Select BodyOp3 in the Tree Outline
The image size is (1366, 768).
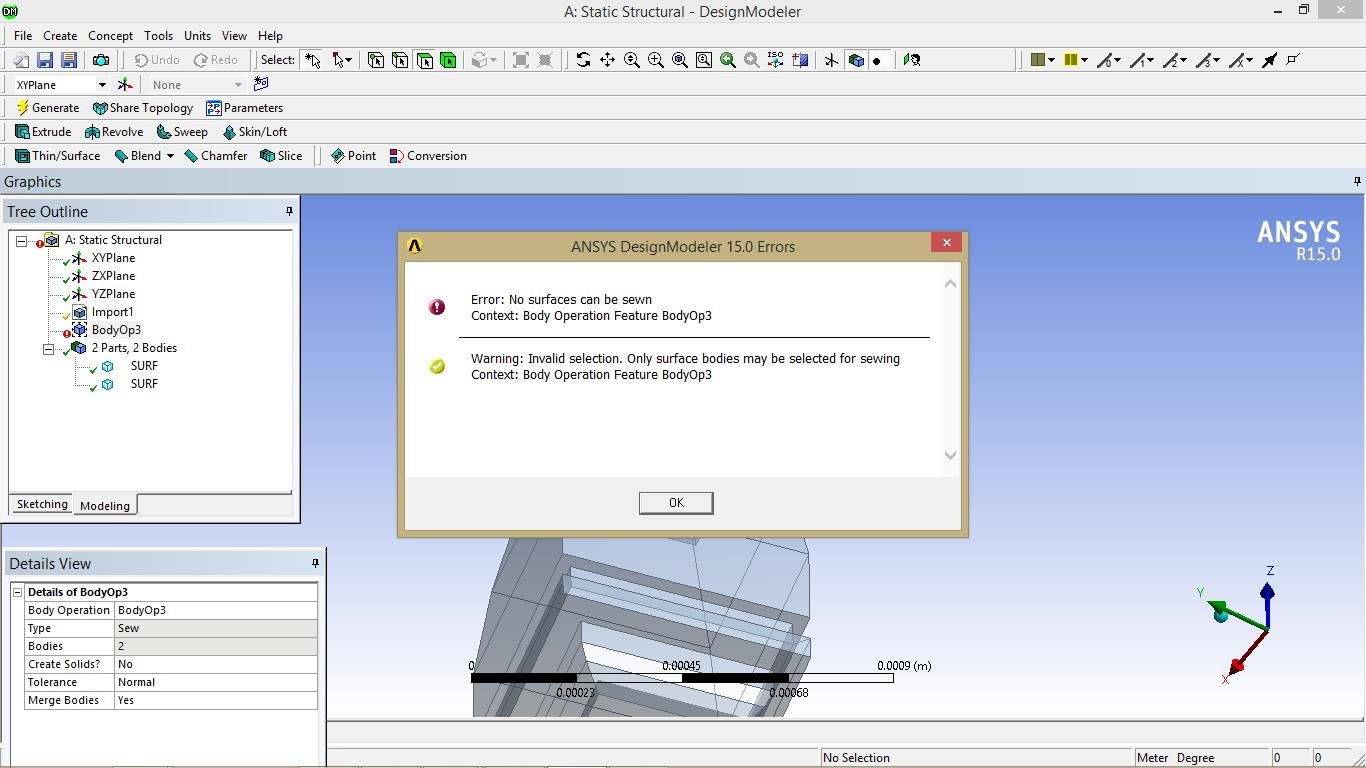pyautogui.click(x=116, y=330)
